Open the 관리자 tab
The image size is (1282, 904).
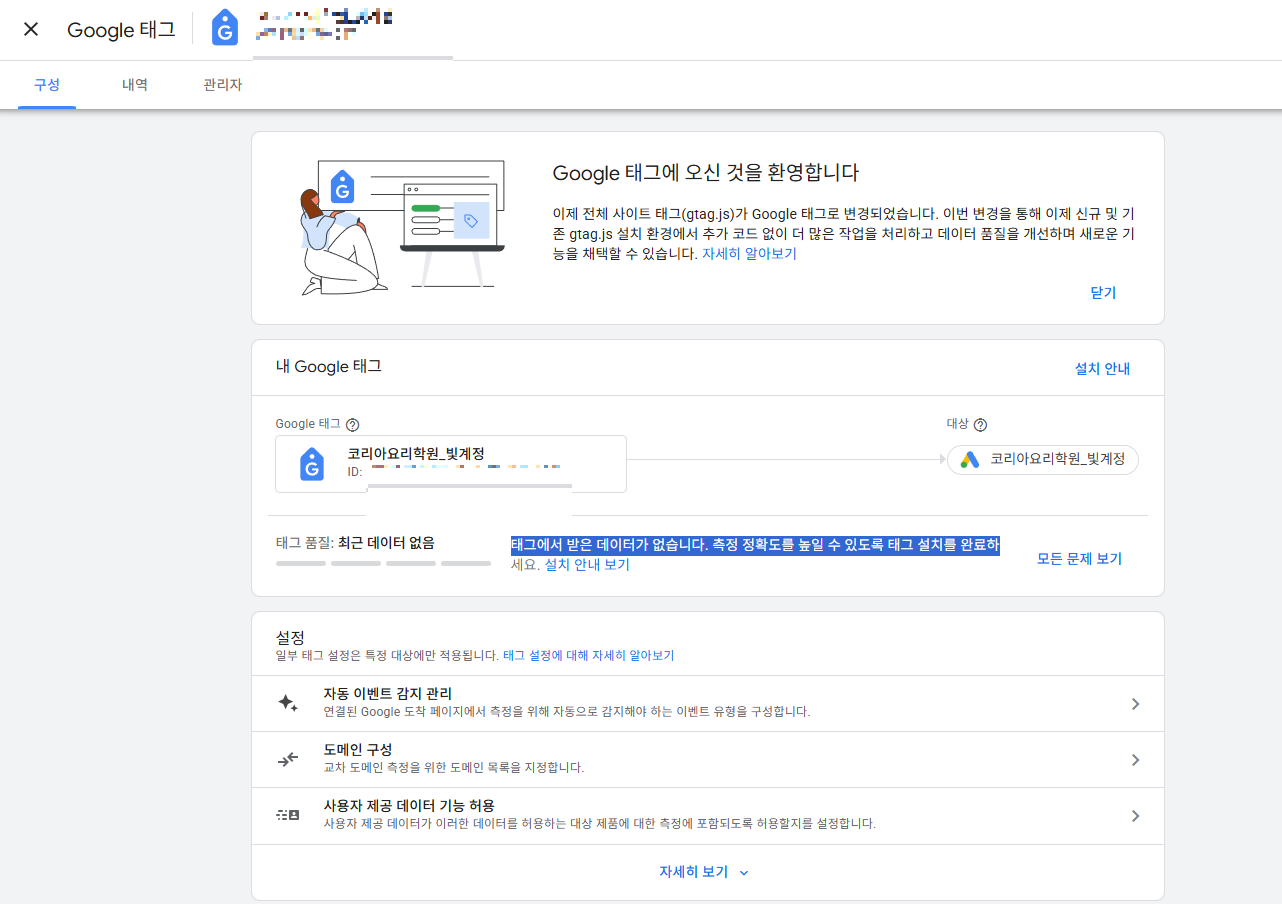(222, 85)
